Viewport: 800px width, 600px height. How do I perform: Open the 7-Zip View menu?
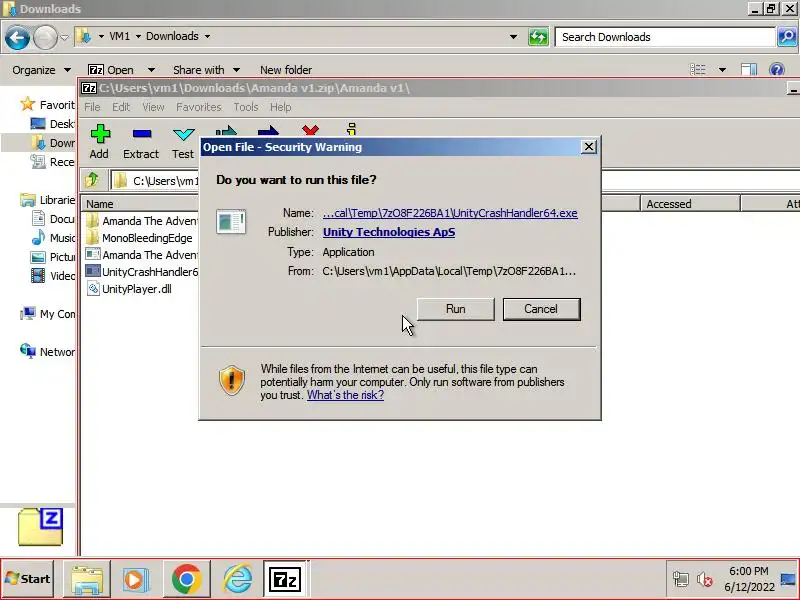pos(153,107)
